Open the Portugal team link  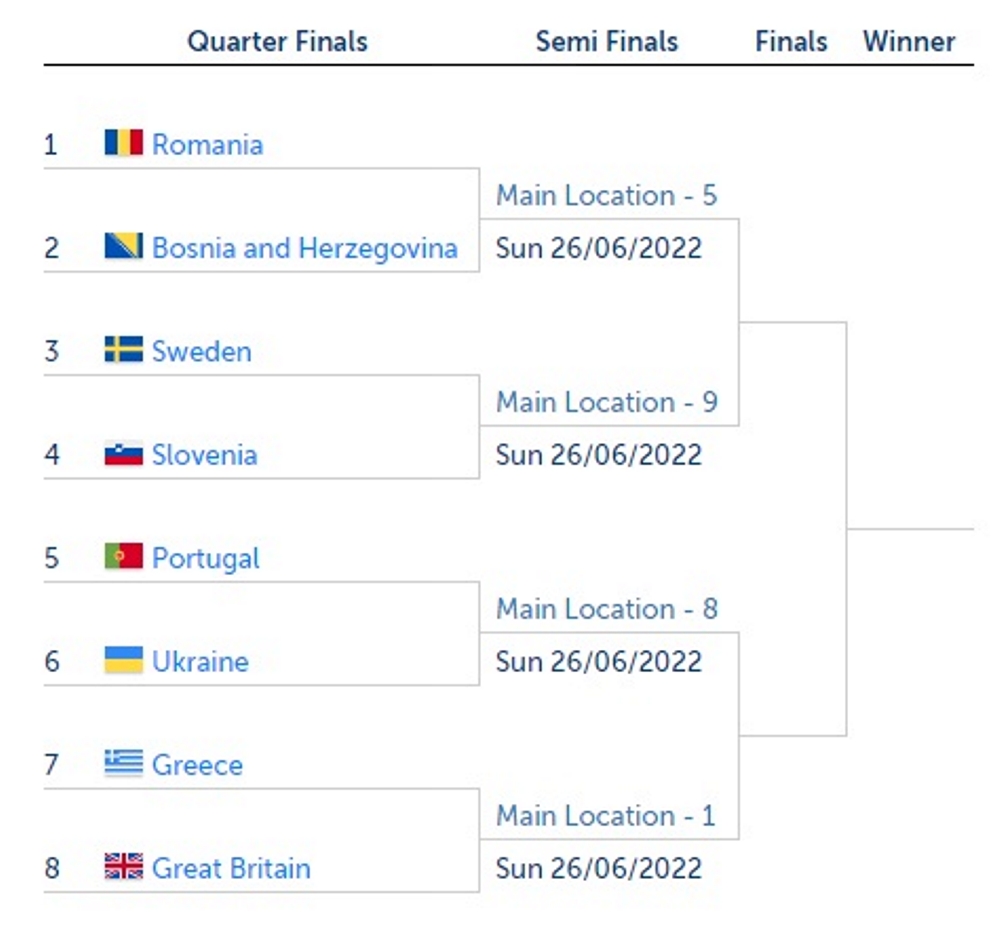tap(205, 559)
